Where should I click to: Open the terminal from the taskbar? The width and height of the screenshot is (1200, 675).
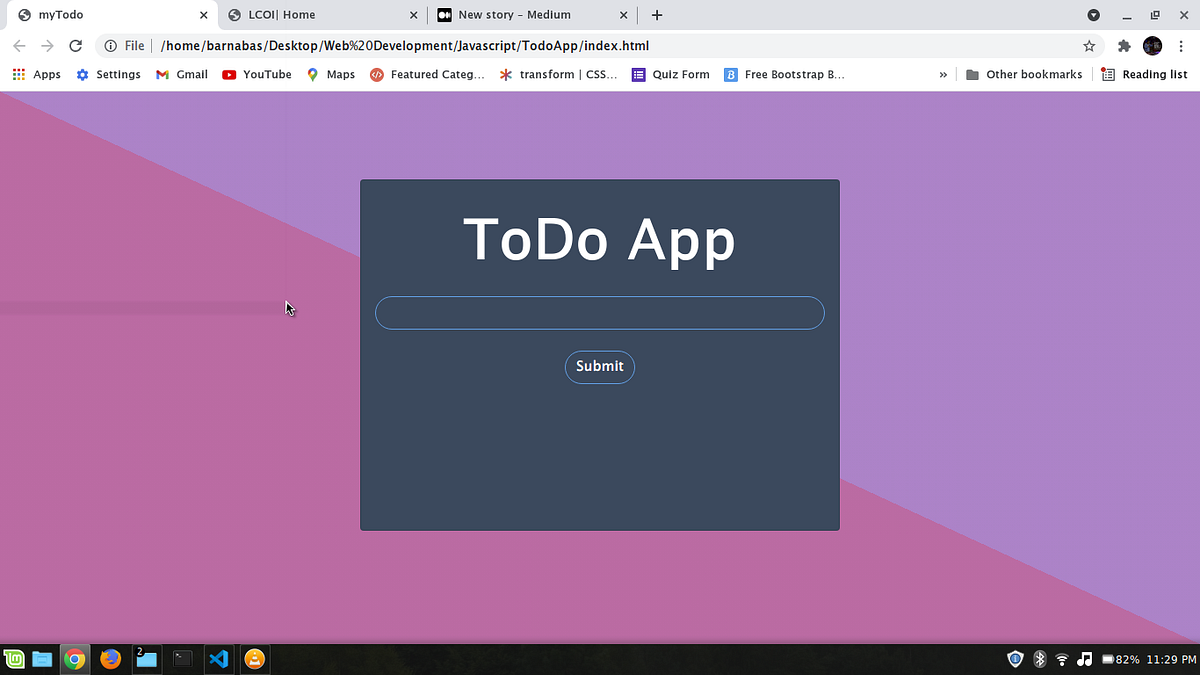click(x=183, y=659)
